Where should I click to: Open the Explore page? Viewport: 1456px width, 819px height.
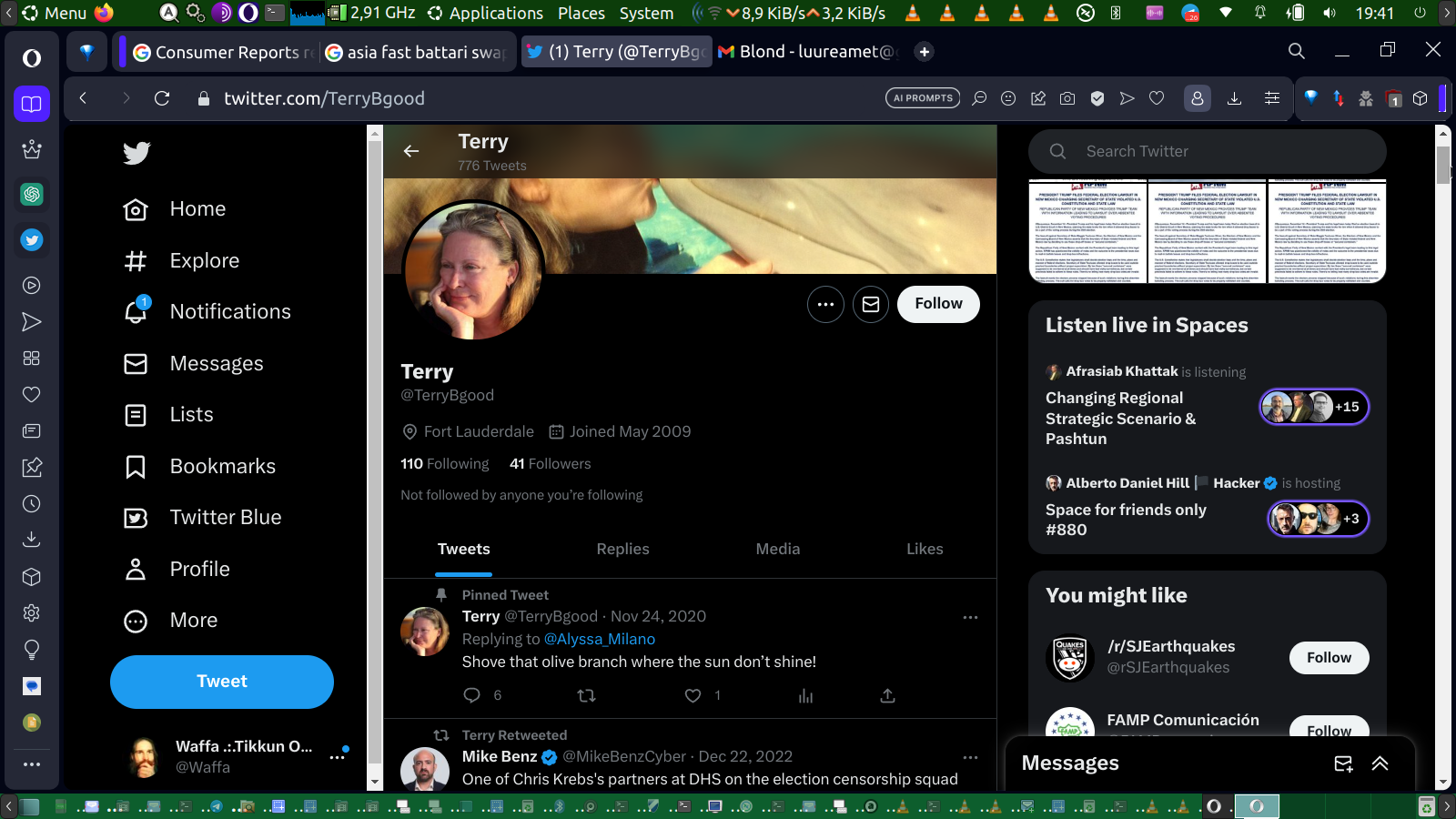click(x=181, y=261)
